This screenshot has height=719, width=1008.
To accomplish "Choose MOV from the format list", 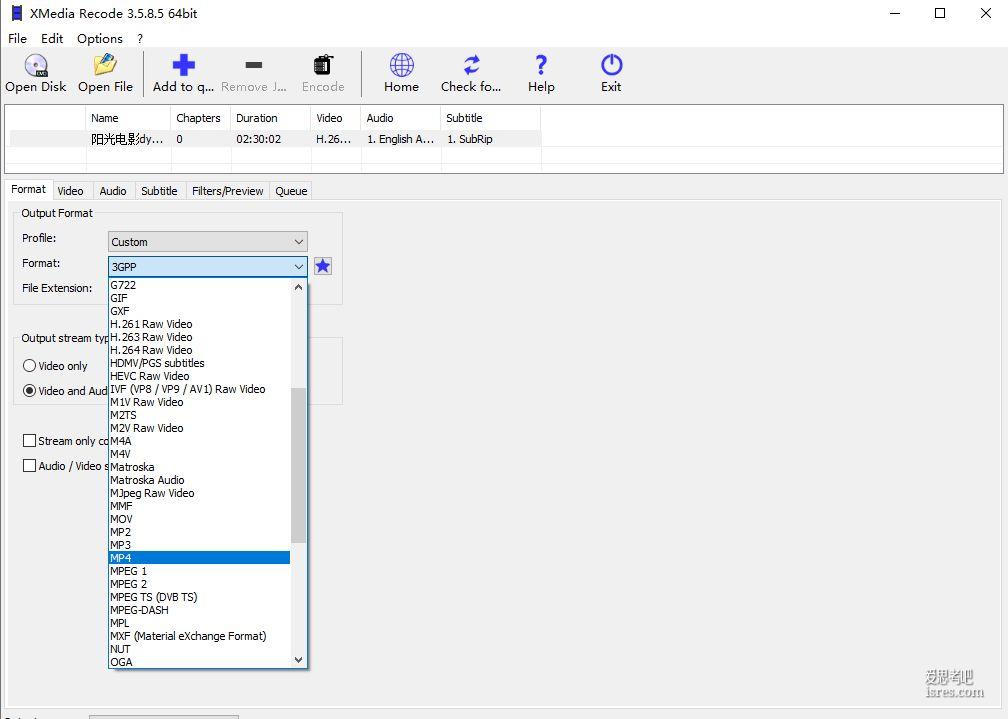I will coord(199,519).
